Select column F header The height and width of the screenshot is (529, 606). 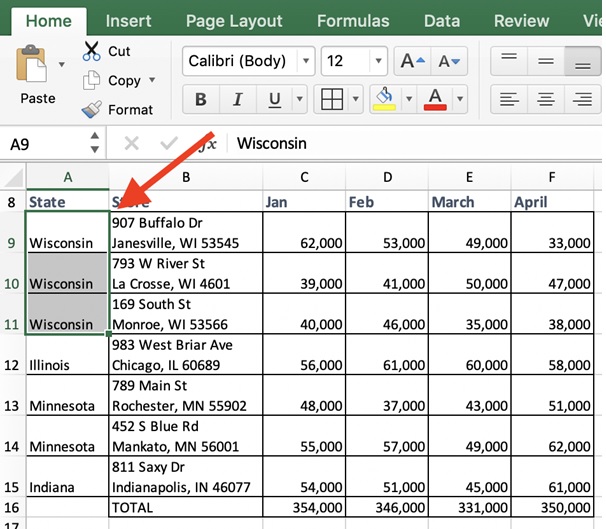point(552,177)
